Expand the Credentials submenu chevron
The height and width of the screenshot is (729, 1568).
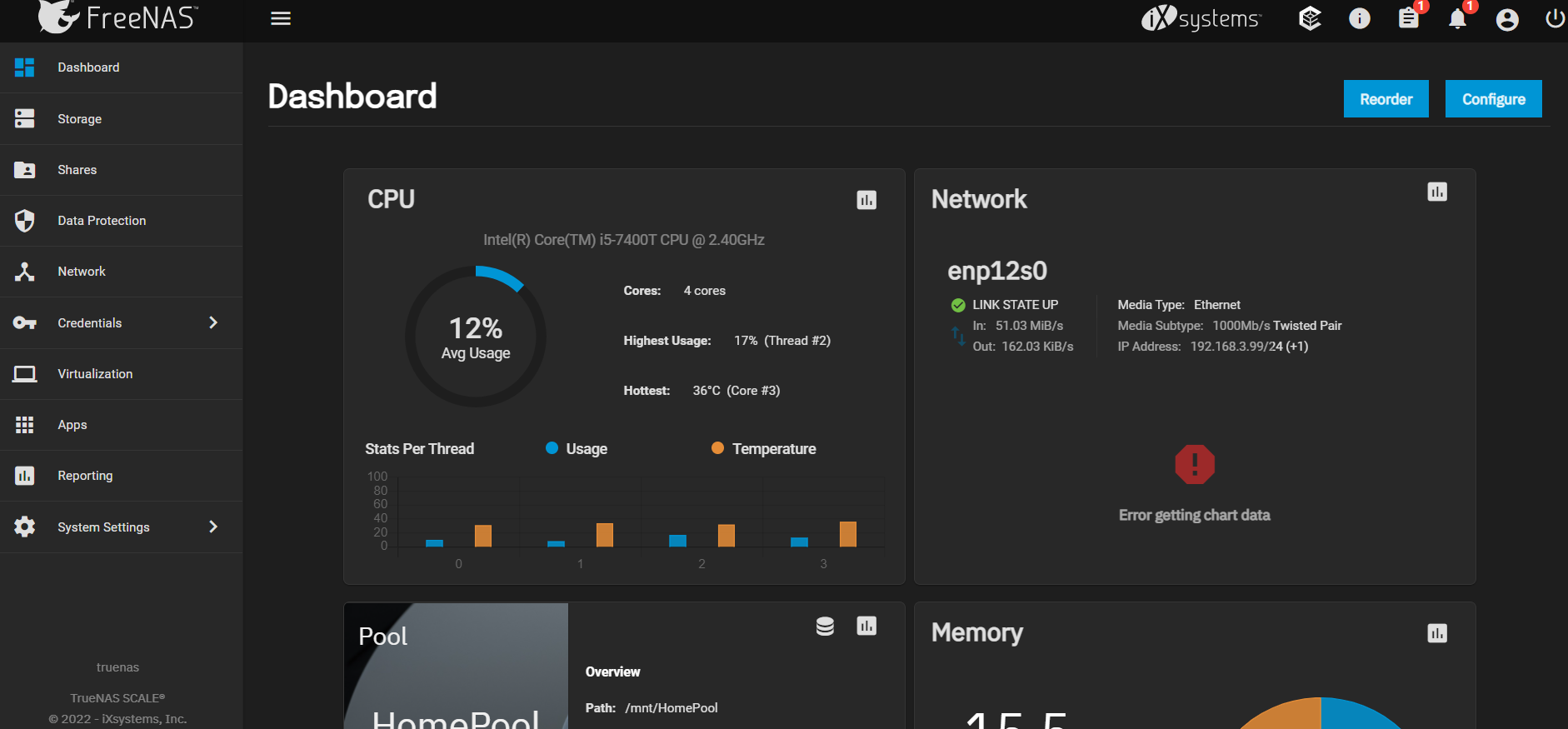point(213,322)
